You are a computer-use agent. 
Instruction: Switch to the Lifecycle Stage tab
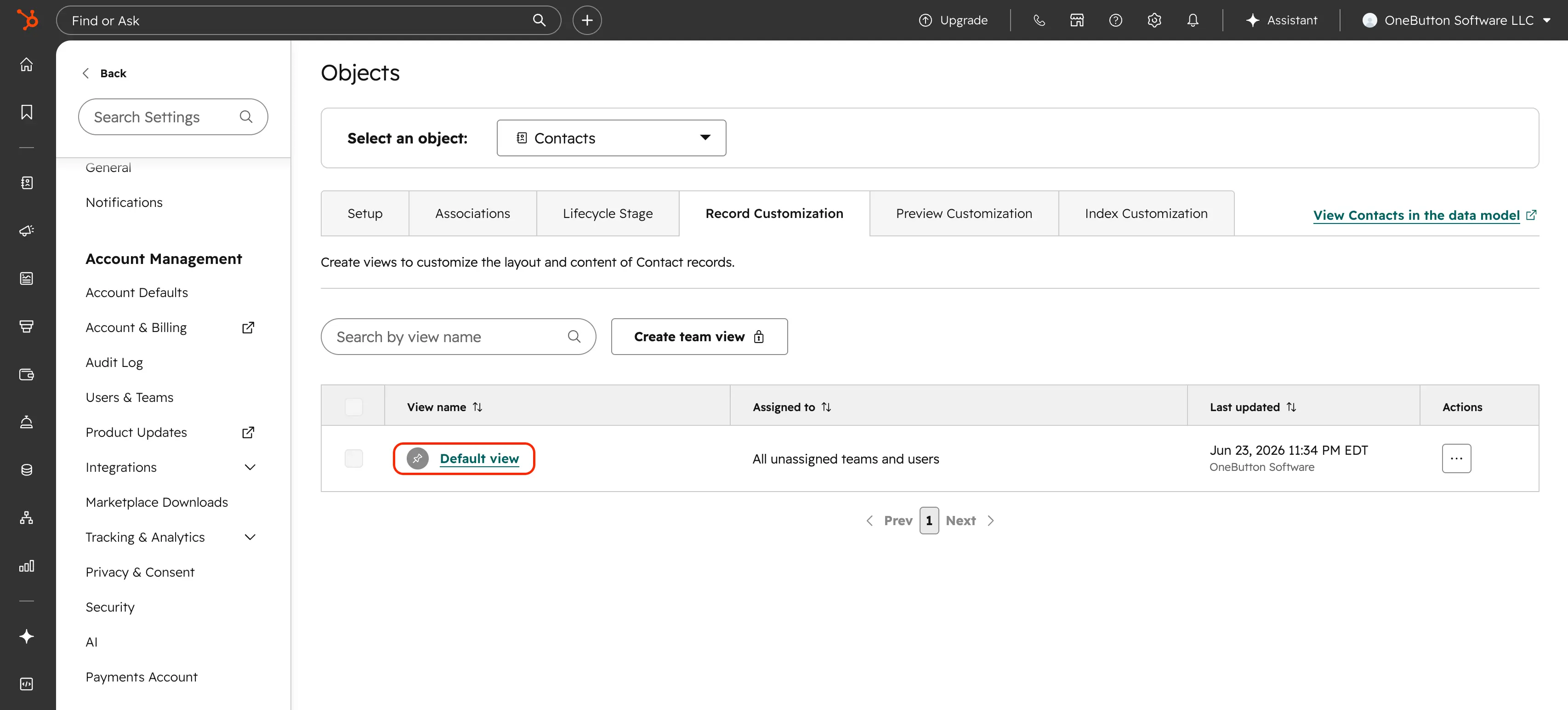point(608,214)
